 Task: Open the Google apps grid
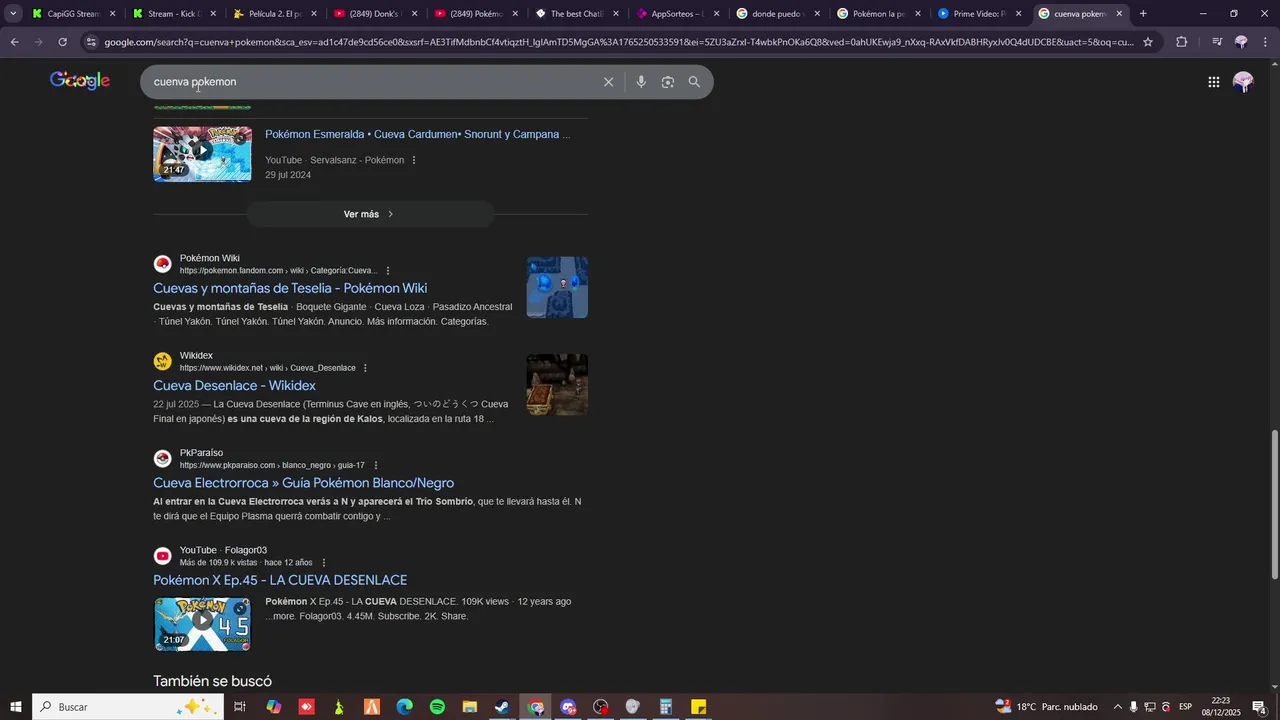pos(1213,82)
